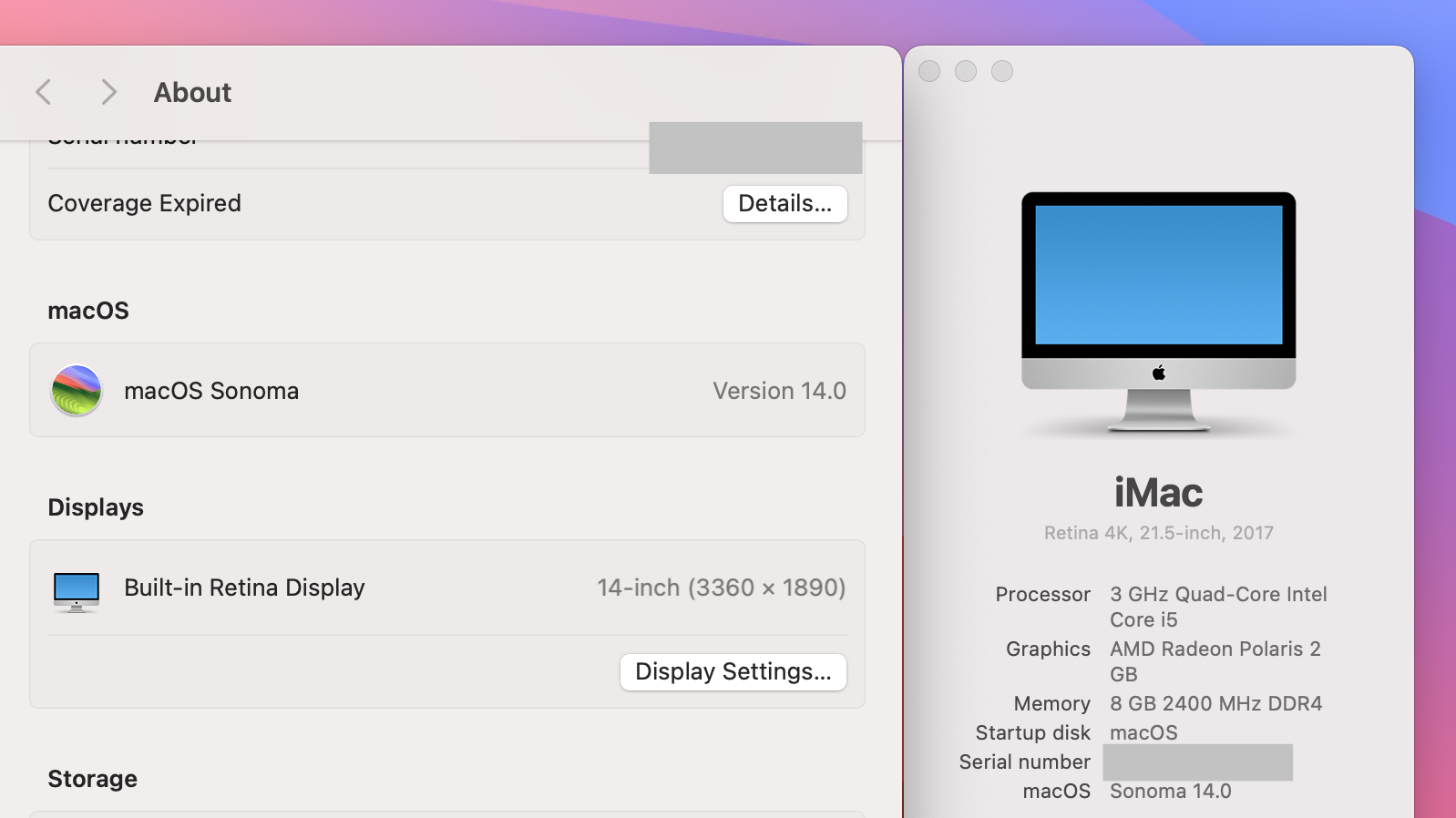
Task: Select the macOS Sonoma name text
Action: click(211, 391)
